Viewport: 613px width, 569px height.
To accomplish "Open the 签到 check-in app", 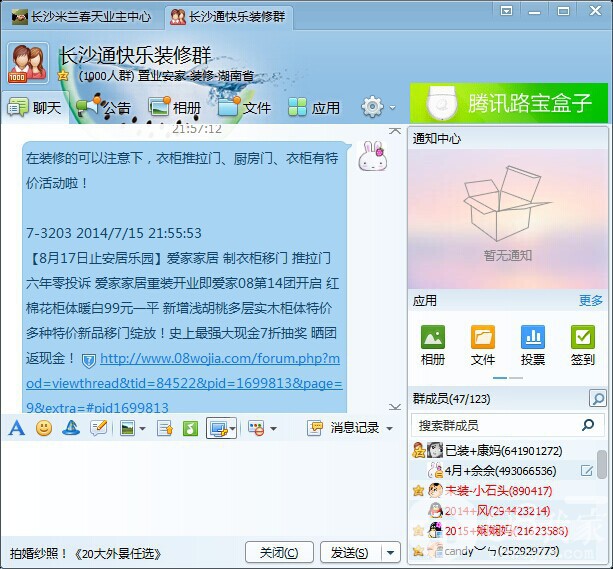I will point(582,338).
